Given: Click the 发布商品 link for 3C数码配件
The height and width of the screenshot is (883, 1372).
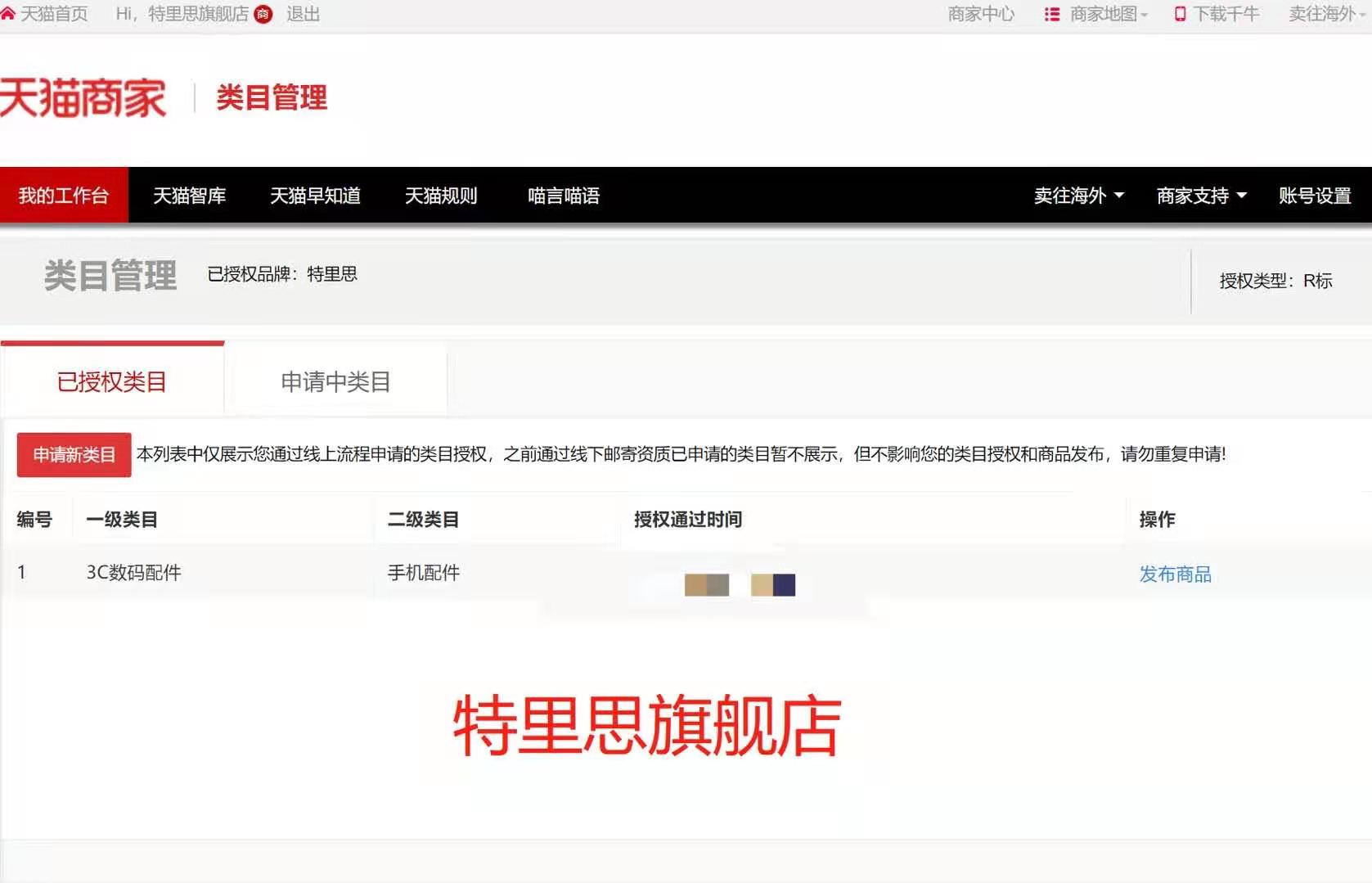Looking at the screenshot, I should tap(1175, 574).
